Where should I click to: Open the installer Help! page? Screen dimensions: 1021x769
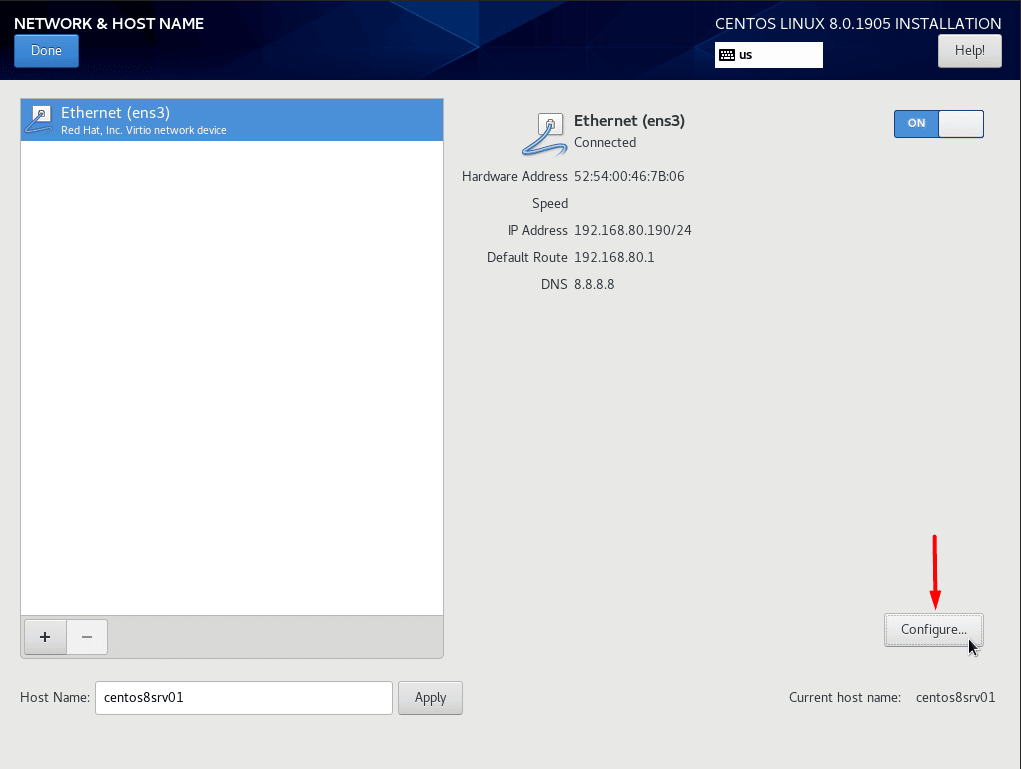coord(969,51)
